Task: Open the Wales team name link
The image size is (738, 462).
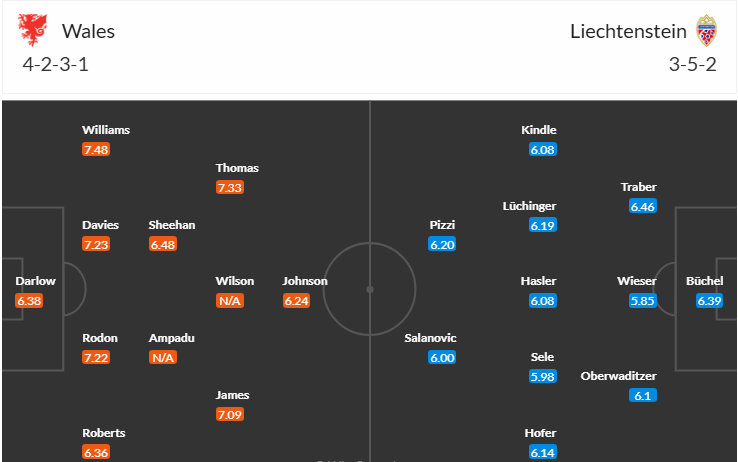Action: [88, 32]
